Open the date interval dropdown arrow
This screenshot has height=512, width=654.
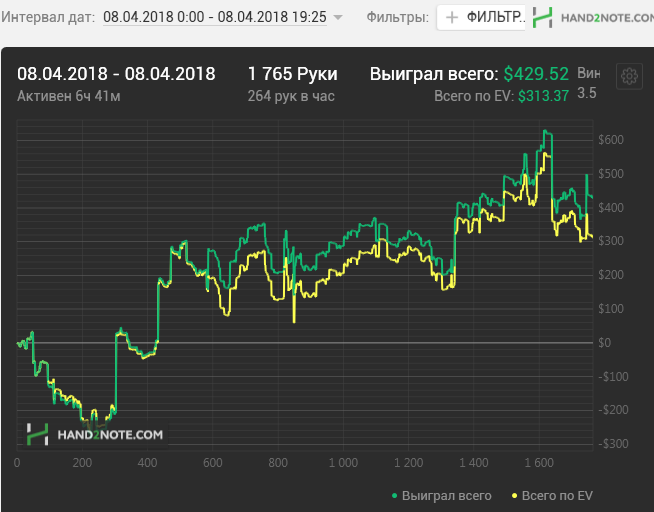(x=338, y=18)
